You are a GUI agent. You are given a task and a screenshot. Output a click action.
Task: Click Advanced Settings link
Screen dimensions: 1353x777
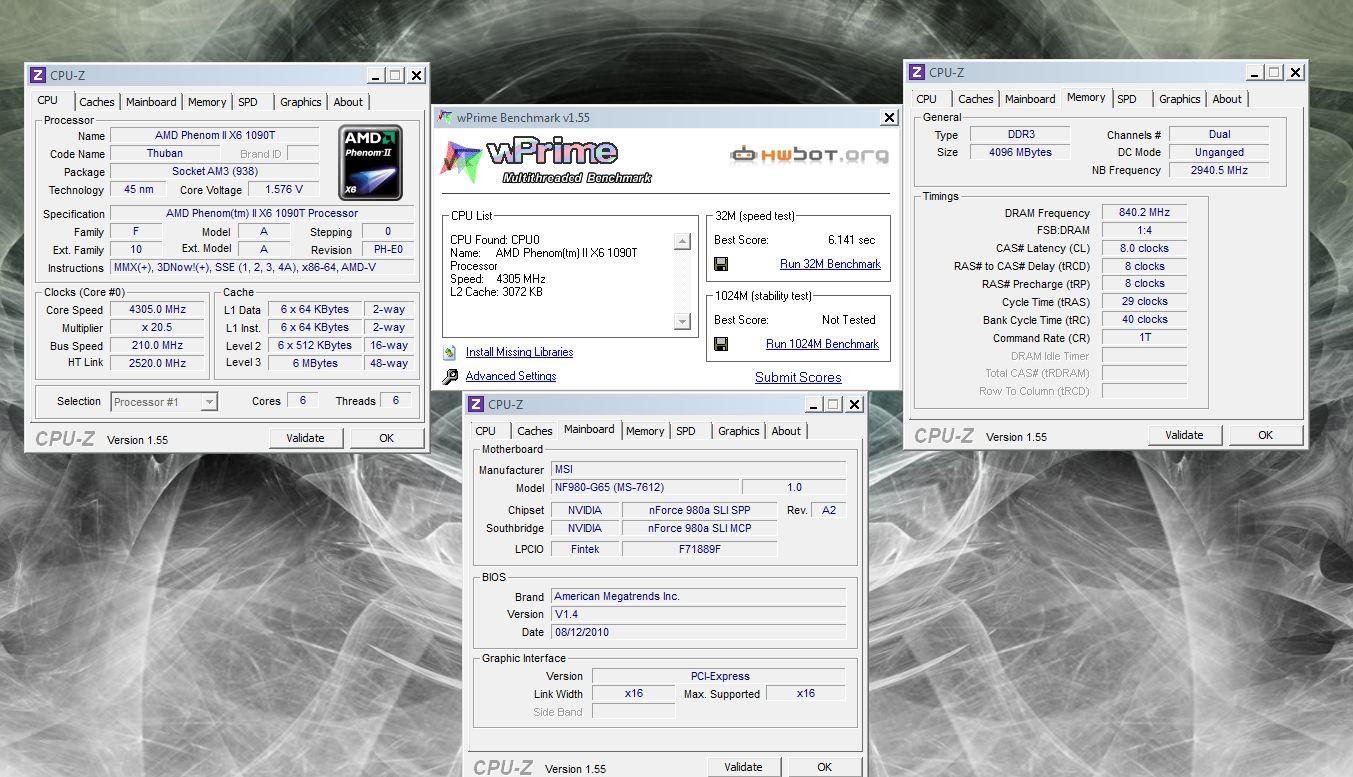(x=511, y=376)
